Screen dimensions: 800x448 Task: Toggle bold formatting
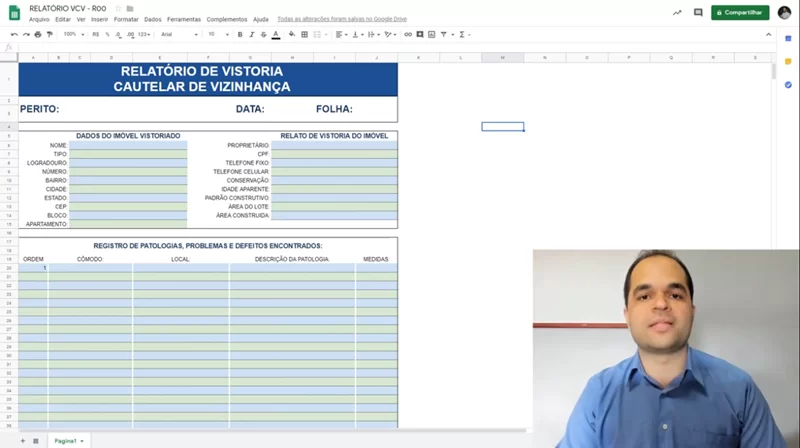(x=240, y=35)
